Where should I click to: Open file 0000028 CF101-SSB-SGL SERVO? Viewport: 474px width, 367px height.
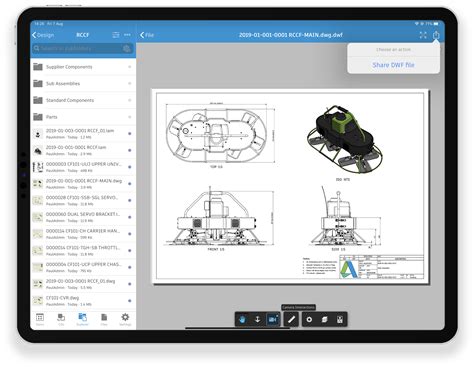point(83,200)
